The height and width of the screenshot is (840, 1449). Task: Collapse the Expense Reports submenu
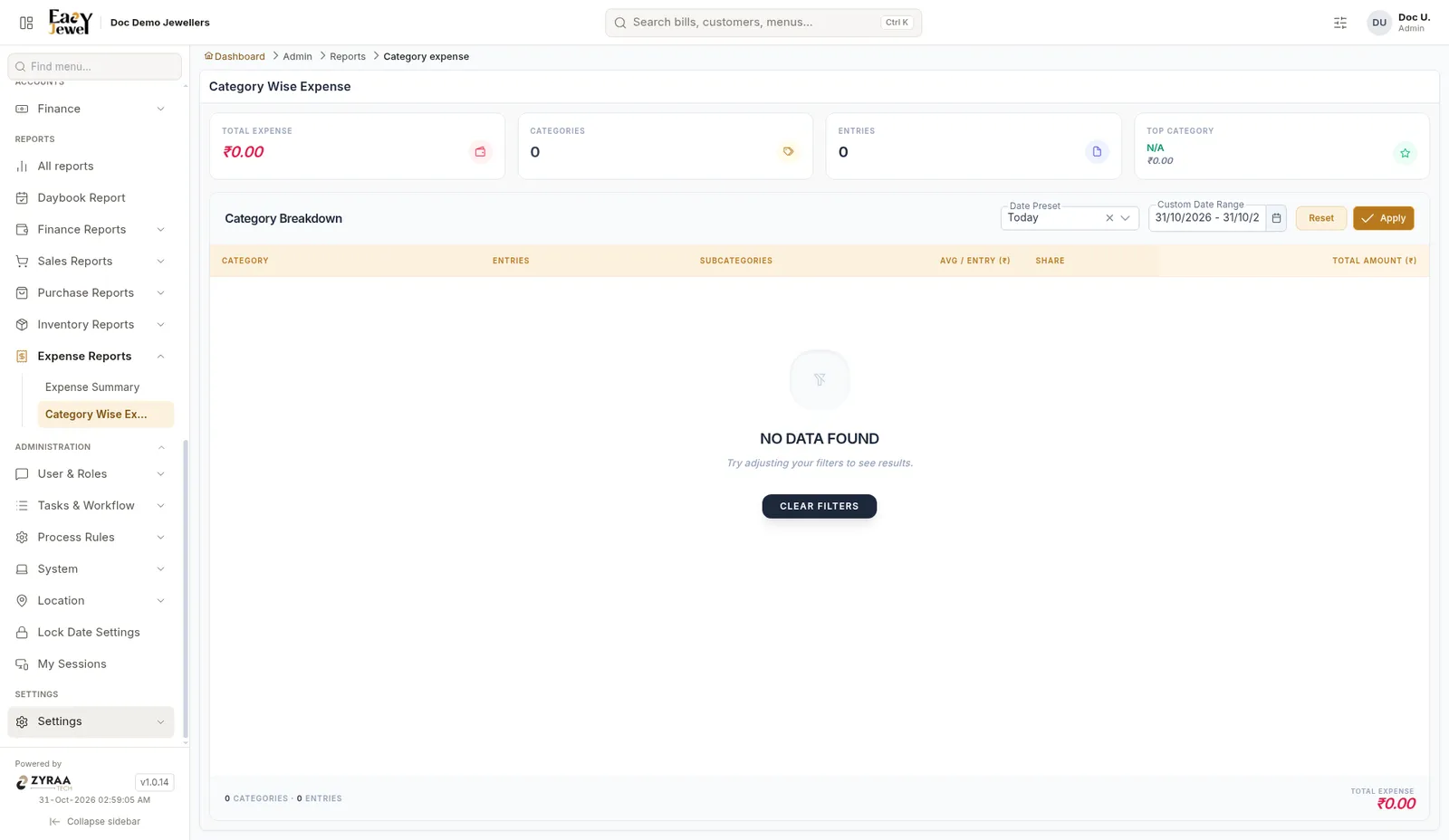160,357
